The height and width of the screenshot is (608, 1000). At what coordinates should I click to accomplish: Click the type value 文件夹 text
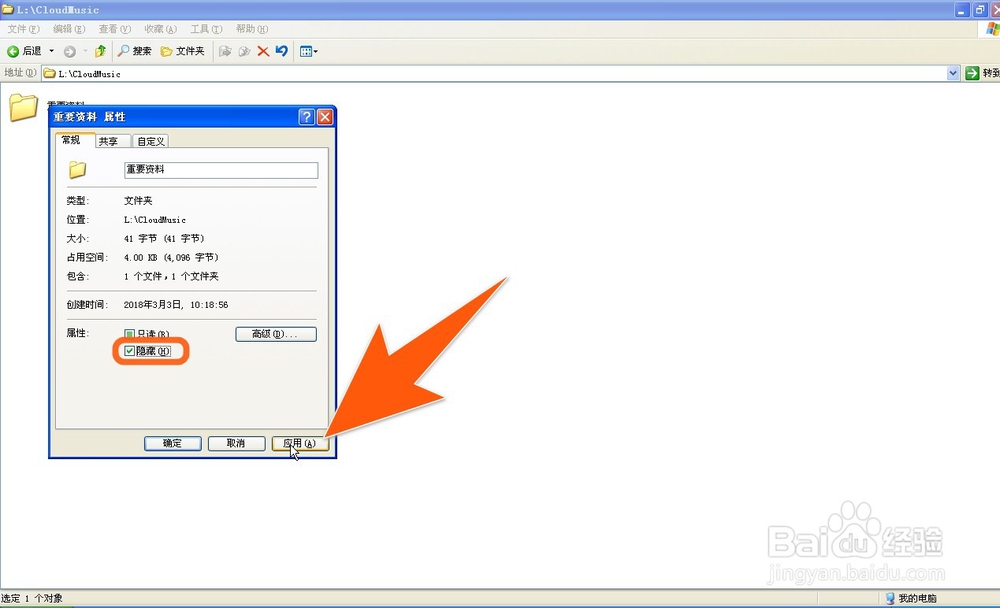point(138,200)
